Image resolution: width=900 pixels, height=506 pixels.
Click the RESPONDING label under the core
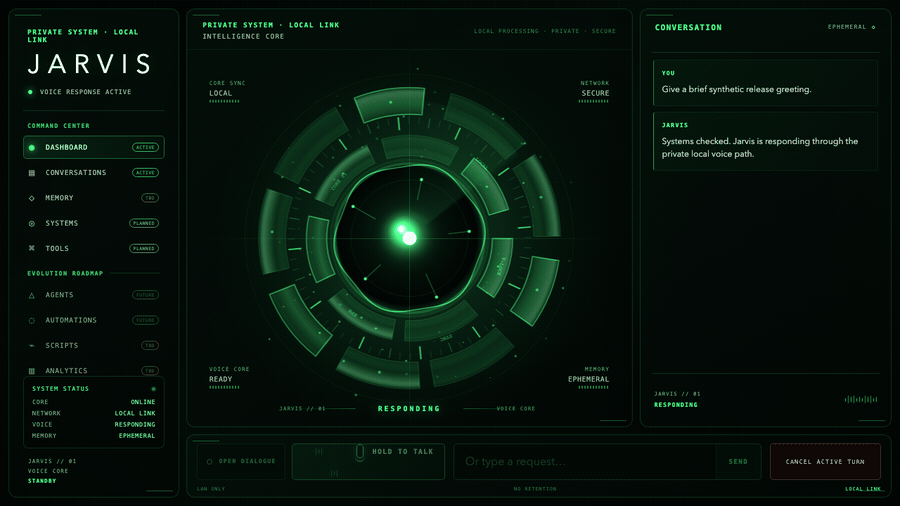click(409, 408)
